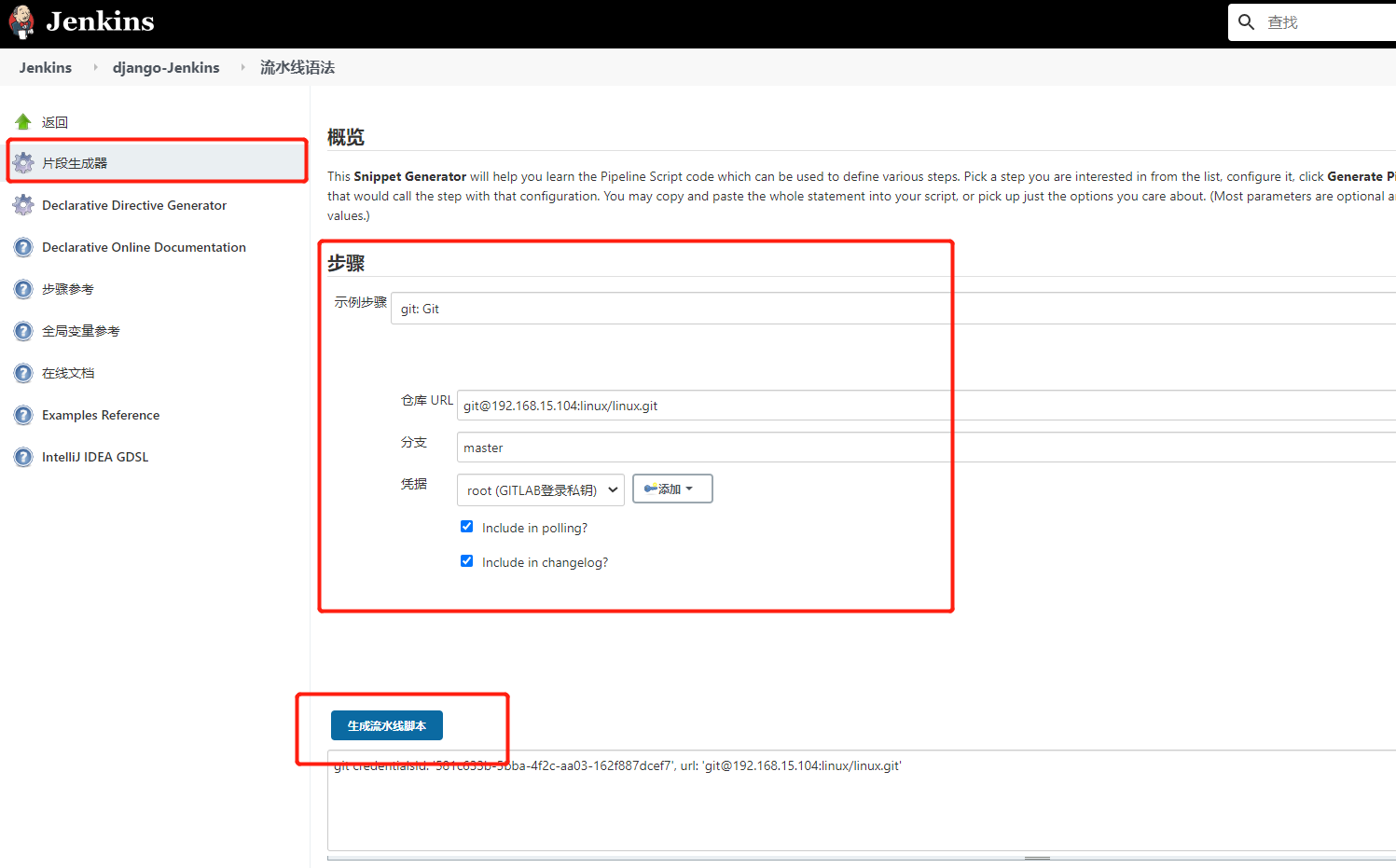
Task: Open Declarative Directive Generator link
Action: tap(134, 205)
